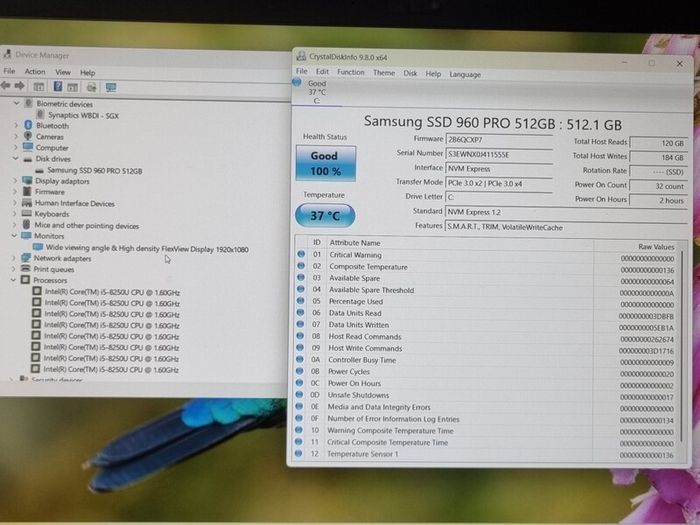The image size is (700, 525).
Task: Open the Disk menu in CrystalDiskInfo
Action: 410,73
